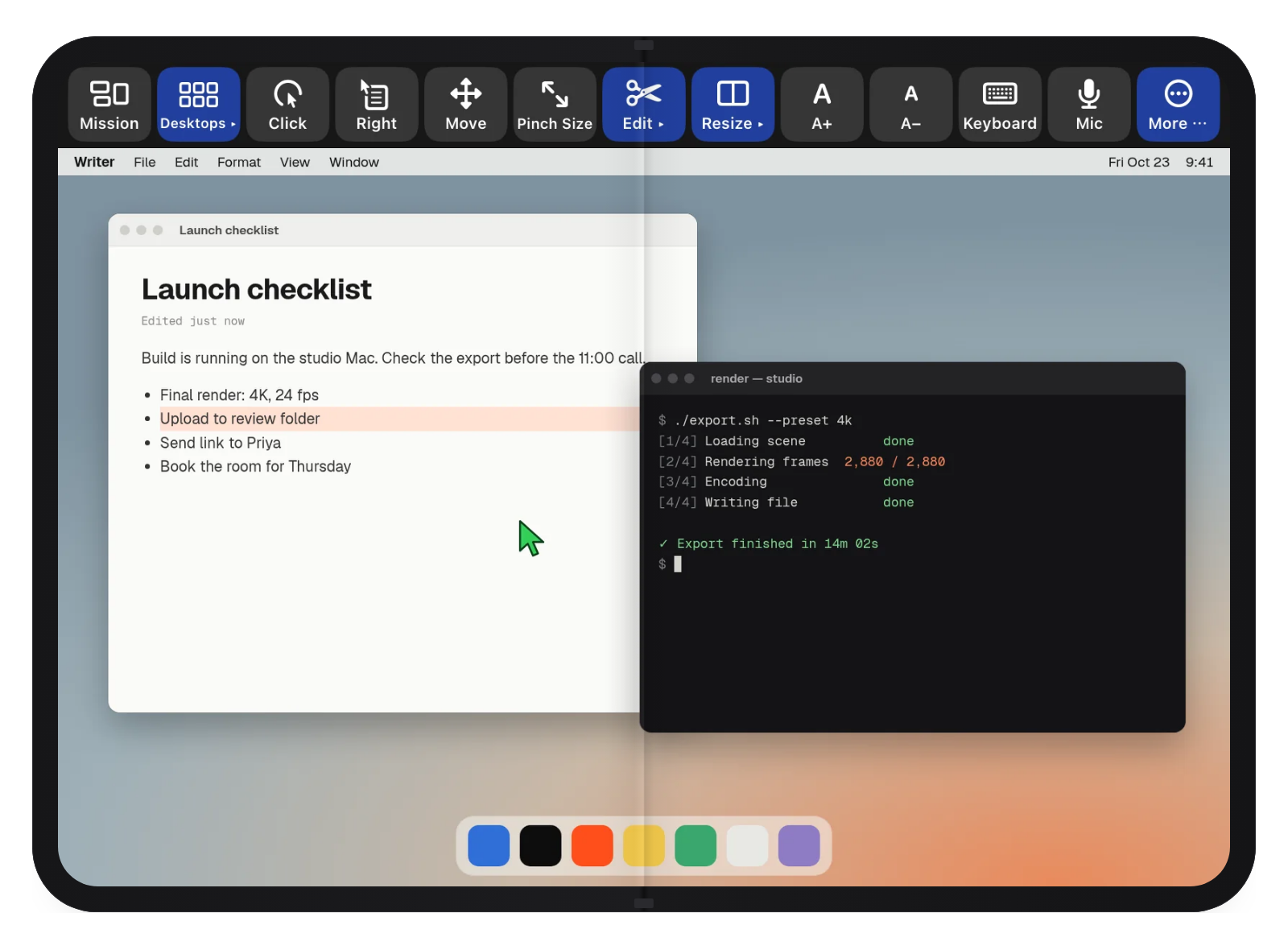The width and height of the screenshot is (1288, 950).
Task: Activate the Move tool
Action: click(x=465, y=105)
